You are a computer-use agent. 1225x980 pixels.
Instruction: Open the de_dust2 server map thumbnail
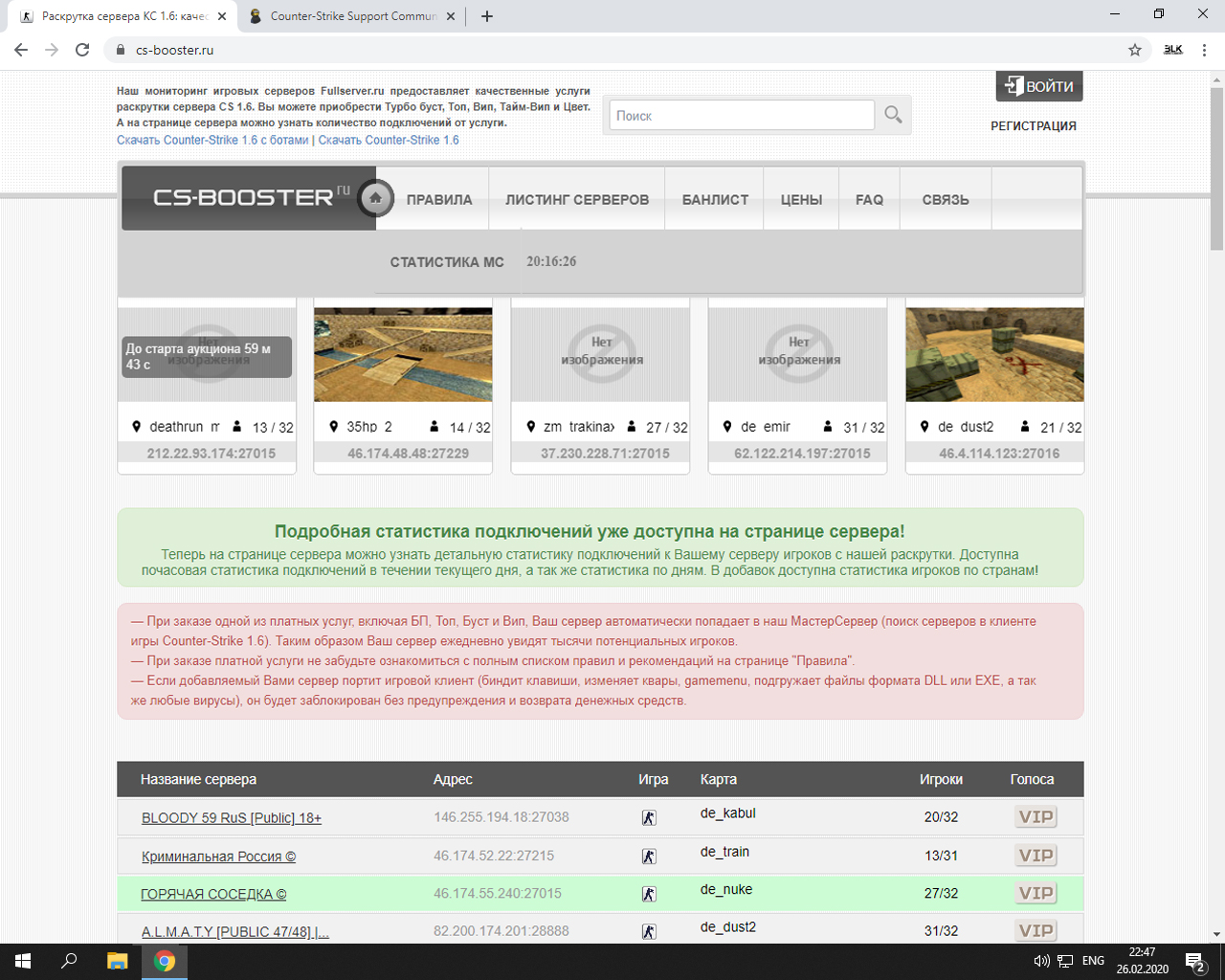click(x=994, y=354)
